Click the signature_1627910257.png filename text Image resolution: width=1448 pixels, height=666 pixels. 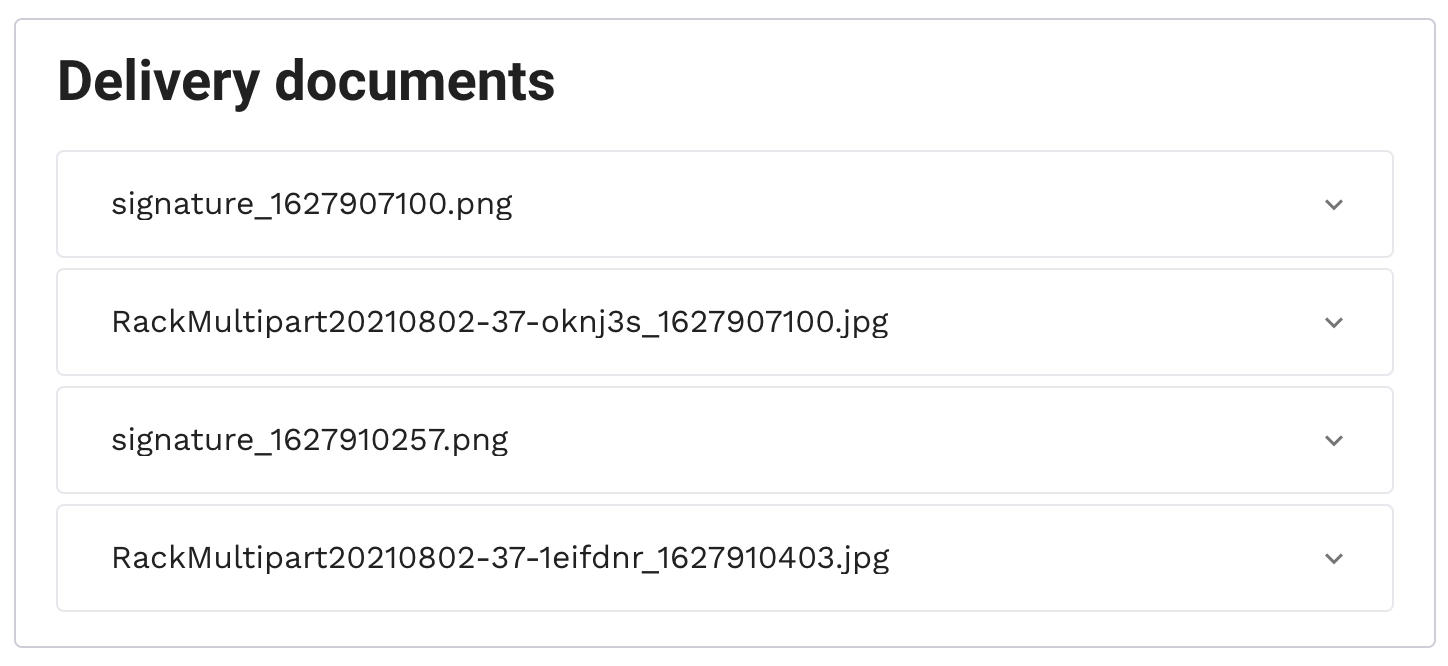(309, 441)
